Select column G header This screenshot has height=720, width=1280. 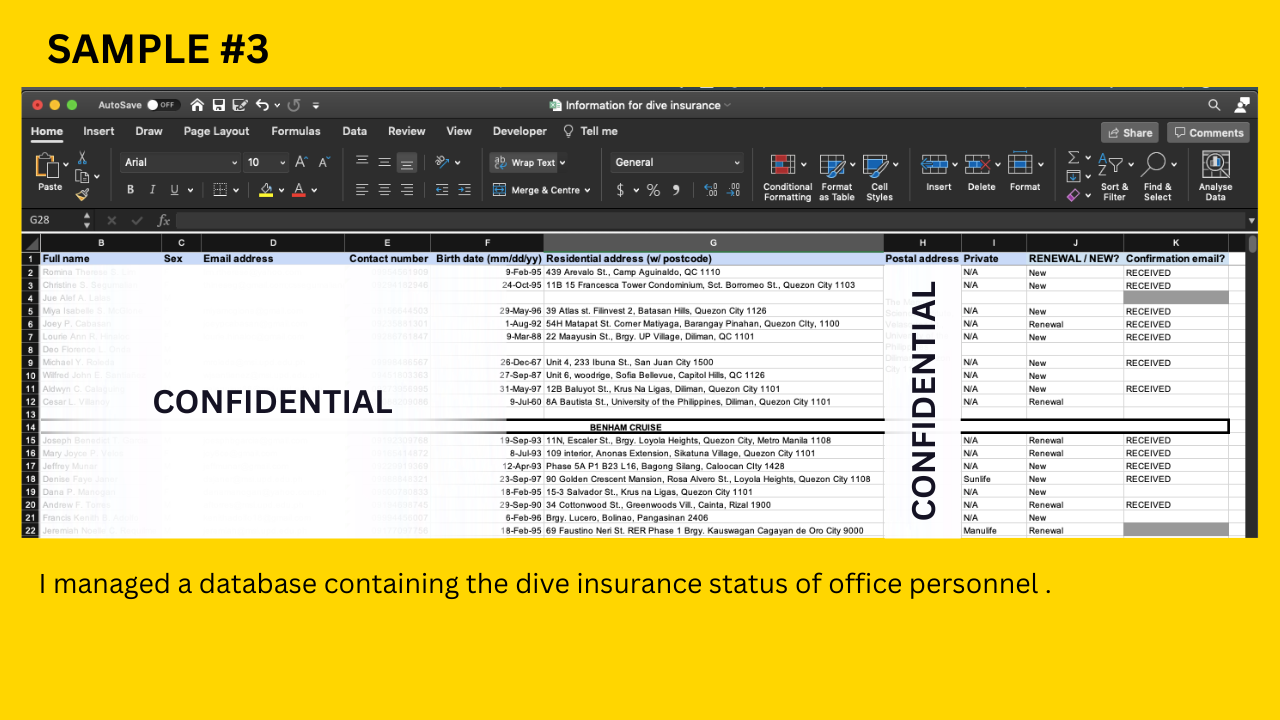pos(713,243)
